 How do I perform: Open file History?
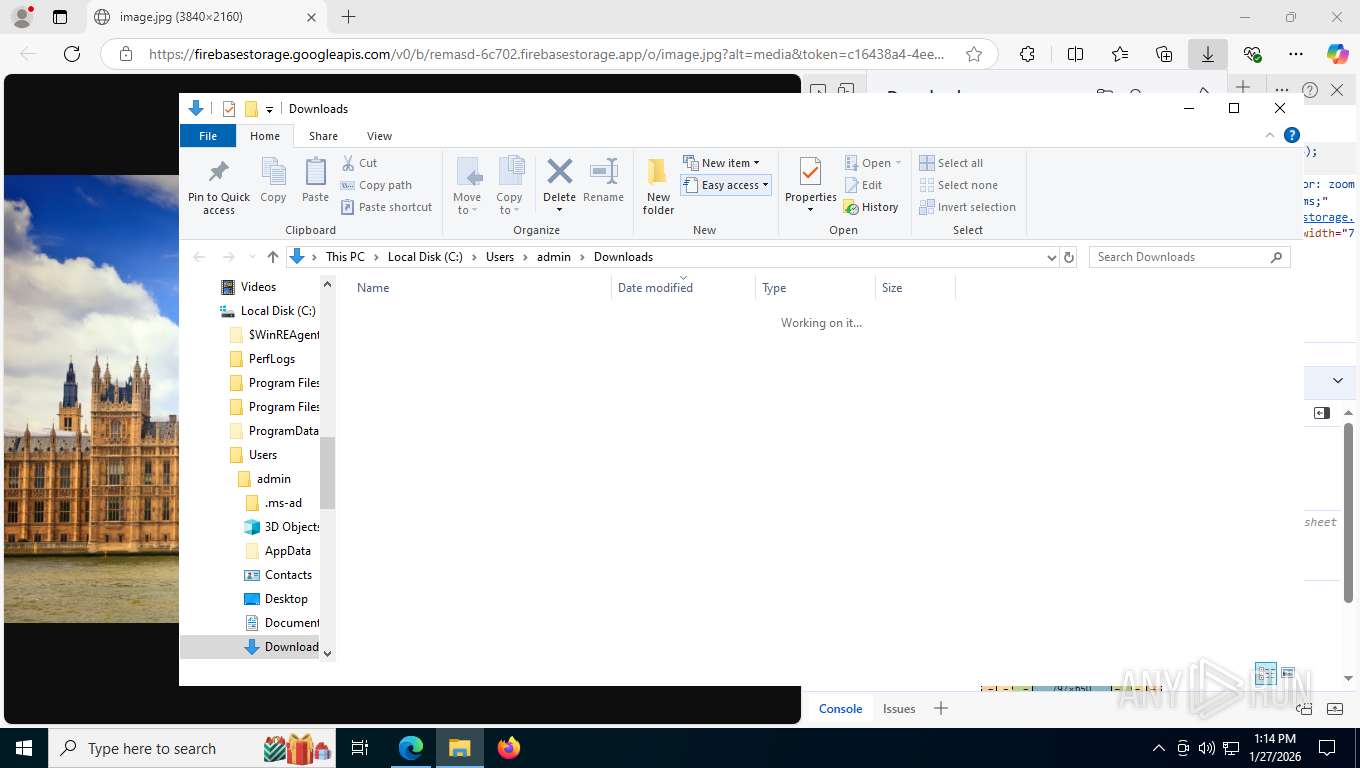(871, 207)
